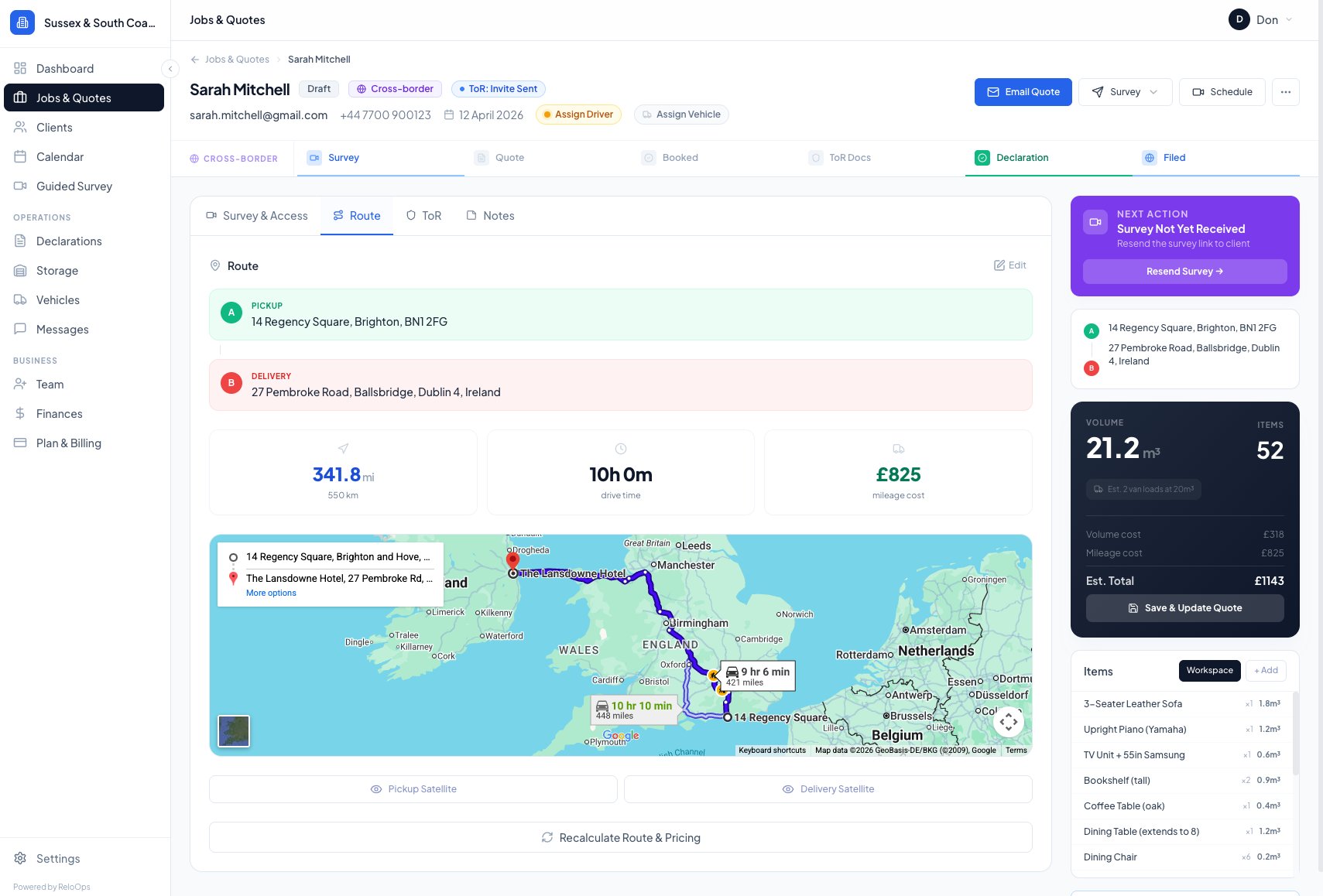
Task: Click the Edit icon on the Route card
Action: [1009, 265]
